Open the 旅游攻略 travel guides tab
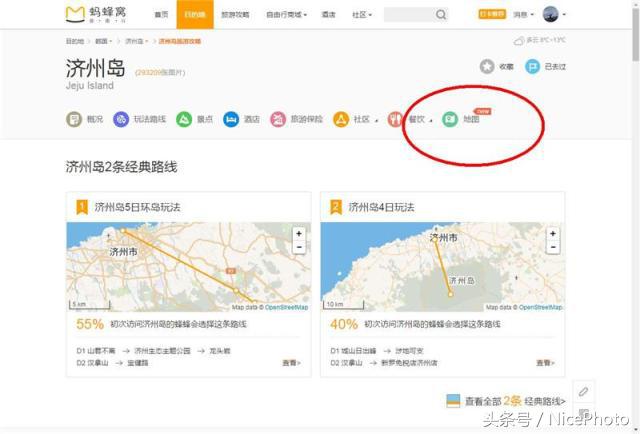 (235, 14)
